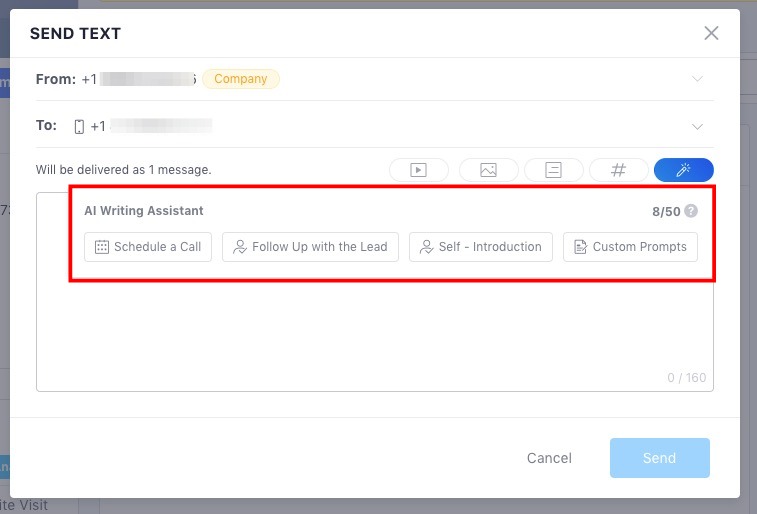
Task: Choose Follow Up with the Lead prompt
Action: [x=310, y=247]
